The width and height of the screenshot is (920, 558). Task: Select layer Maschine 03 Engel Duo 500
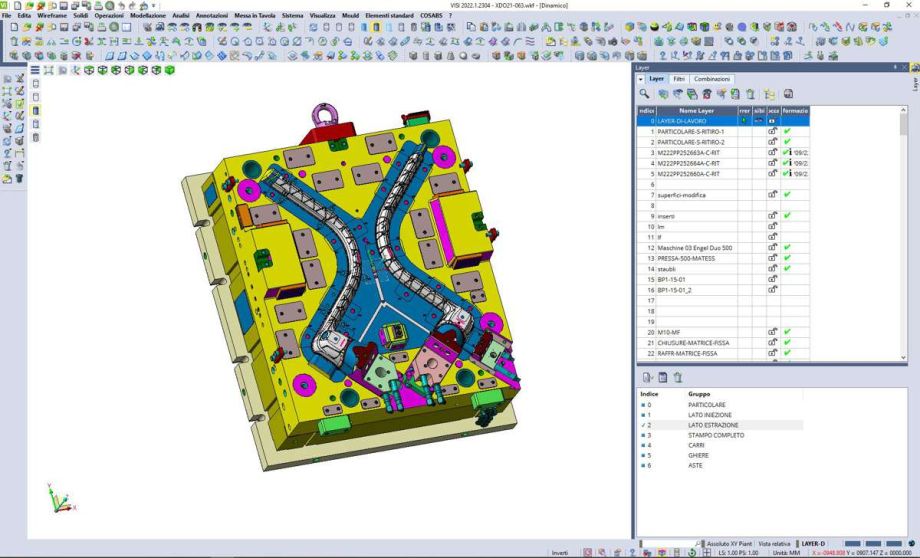pyautogui.click(x=695, y=248)
